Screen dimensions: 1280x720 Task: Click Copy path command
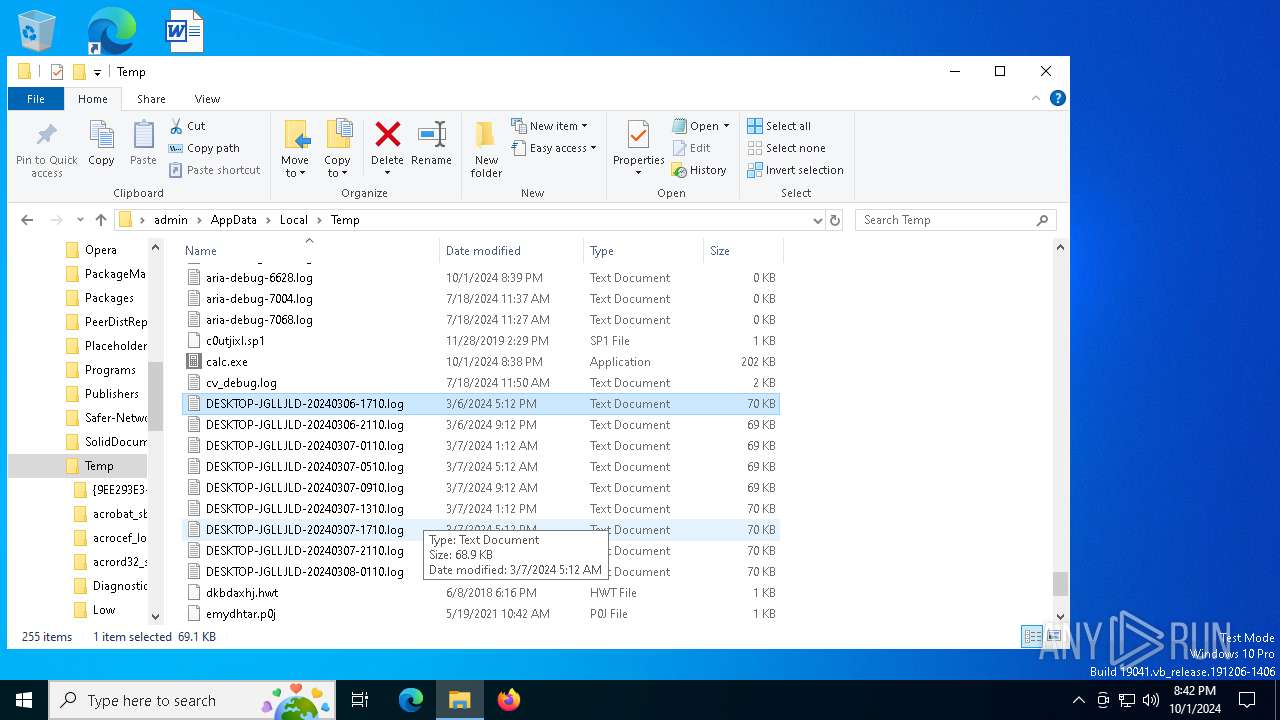coord(204,148)
